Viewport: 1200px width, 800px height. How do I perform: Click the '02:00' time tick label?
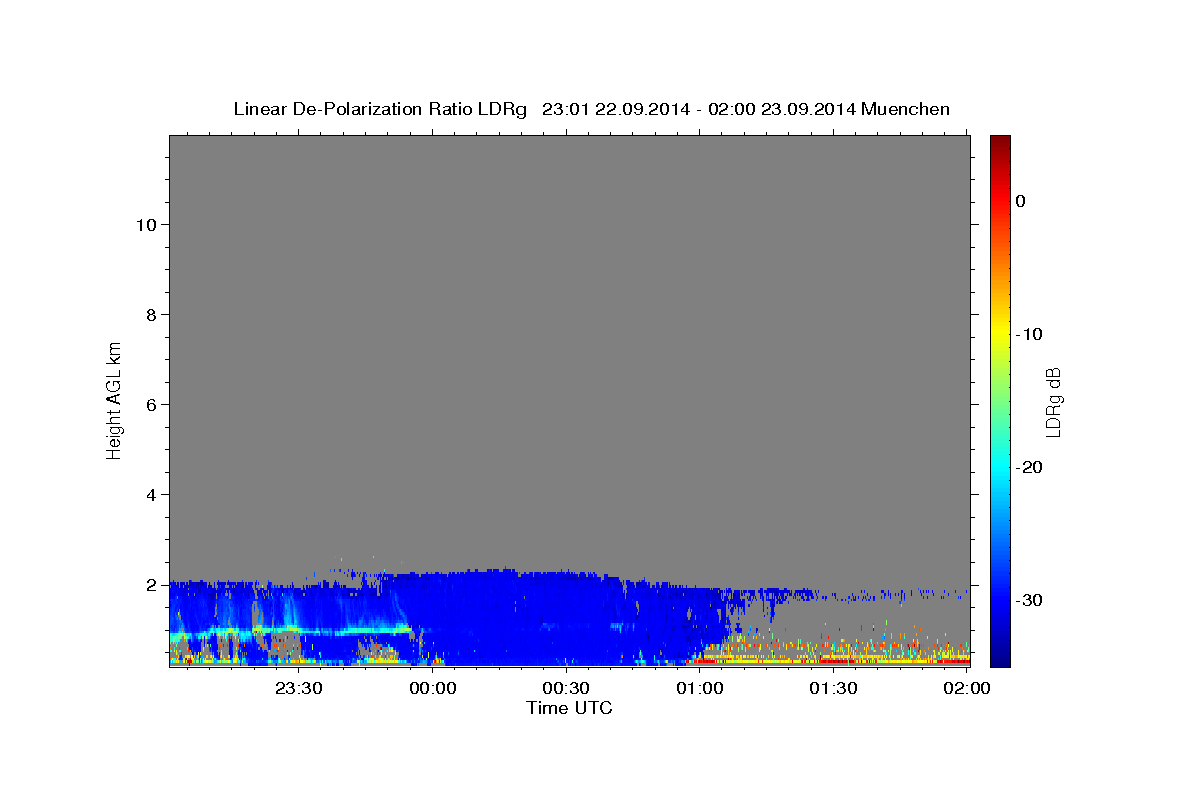pyautogui.click(x=966, y=688)
